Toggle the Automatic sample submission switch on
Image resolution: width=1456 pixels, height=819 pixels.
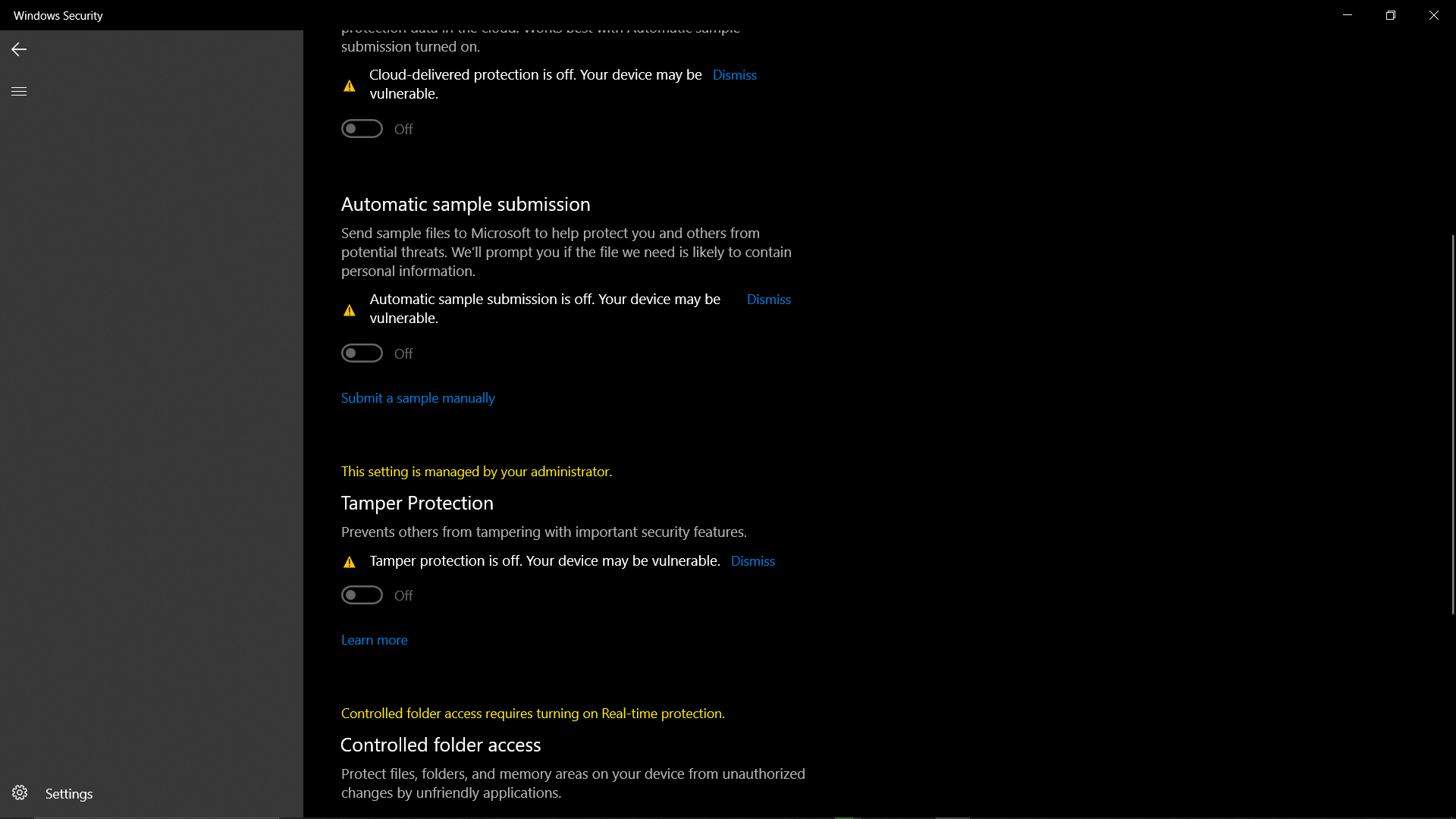[362, 352]
